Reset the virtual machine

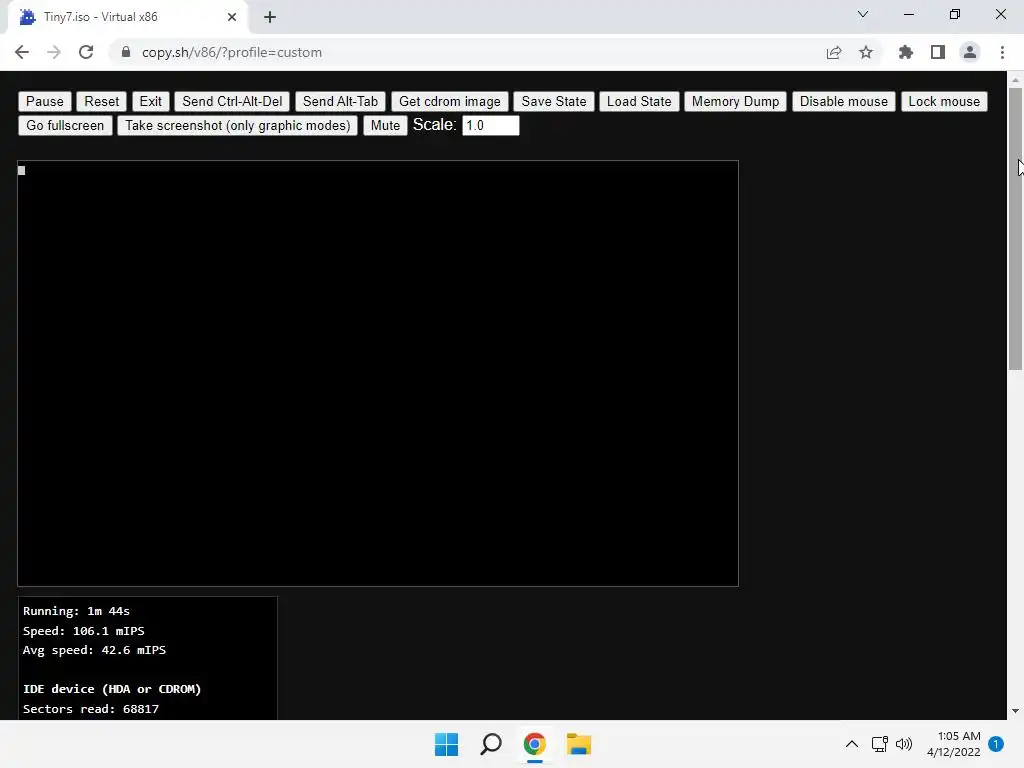(102, 101)
